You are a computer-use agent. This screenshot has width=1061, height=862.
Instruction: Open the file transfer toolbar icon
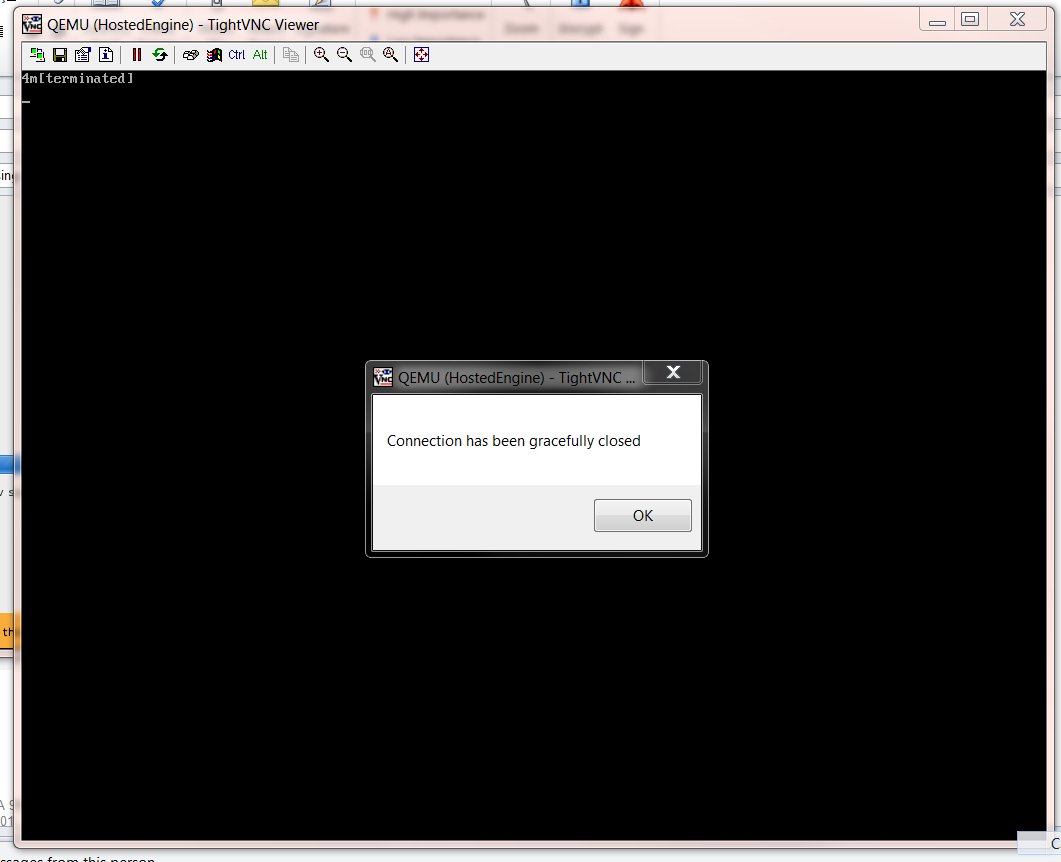coord(291,55)
